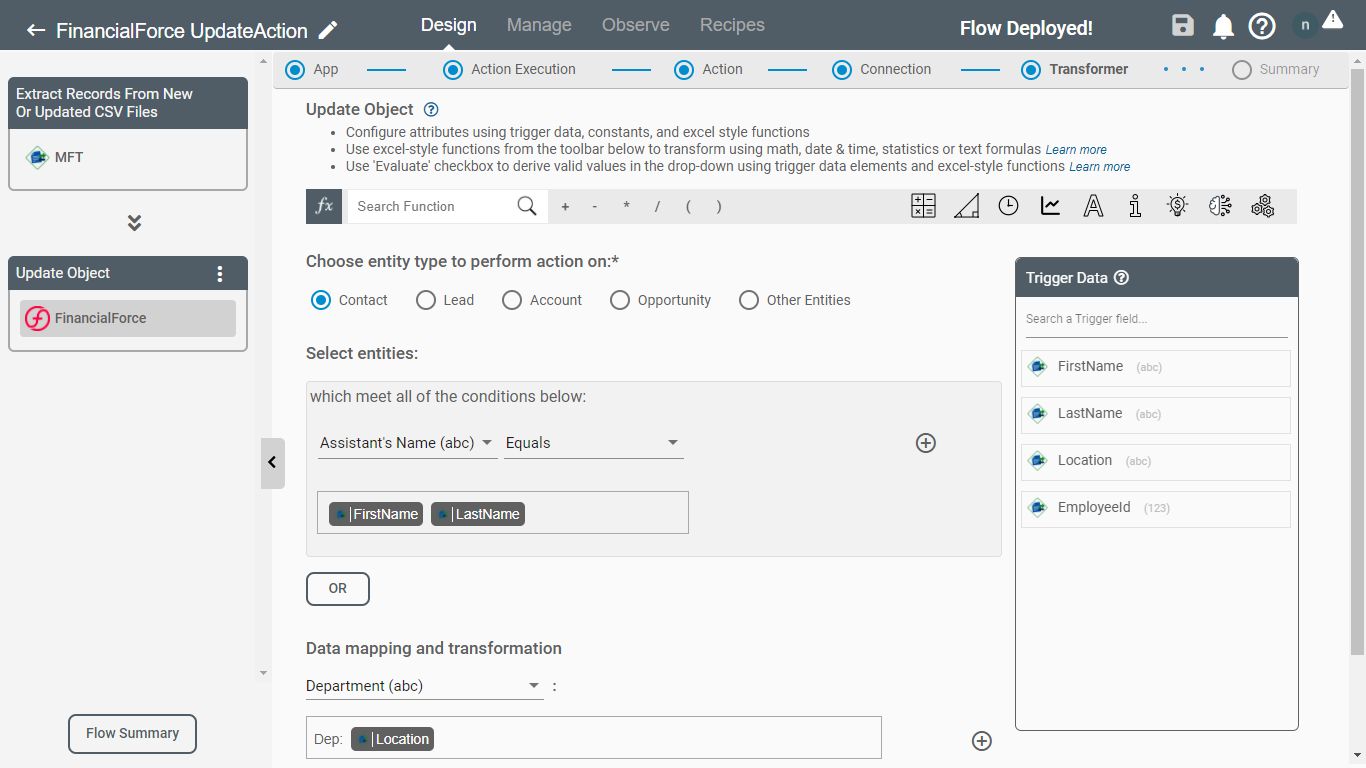1366x768 pixels.
Task: Open AI brain functions icon
Action: click(1220, 206)
